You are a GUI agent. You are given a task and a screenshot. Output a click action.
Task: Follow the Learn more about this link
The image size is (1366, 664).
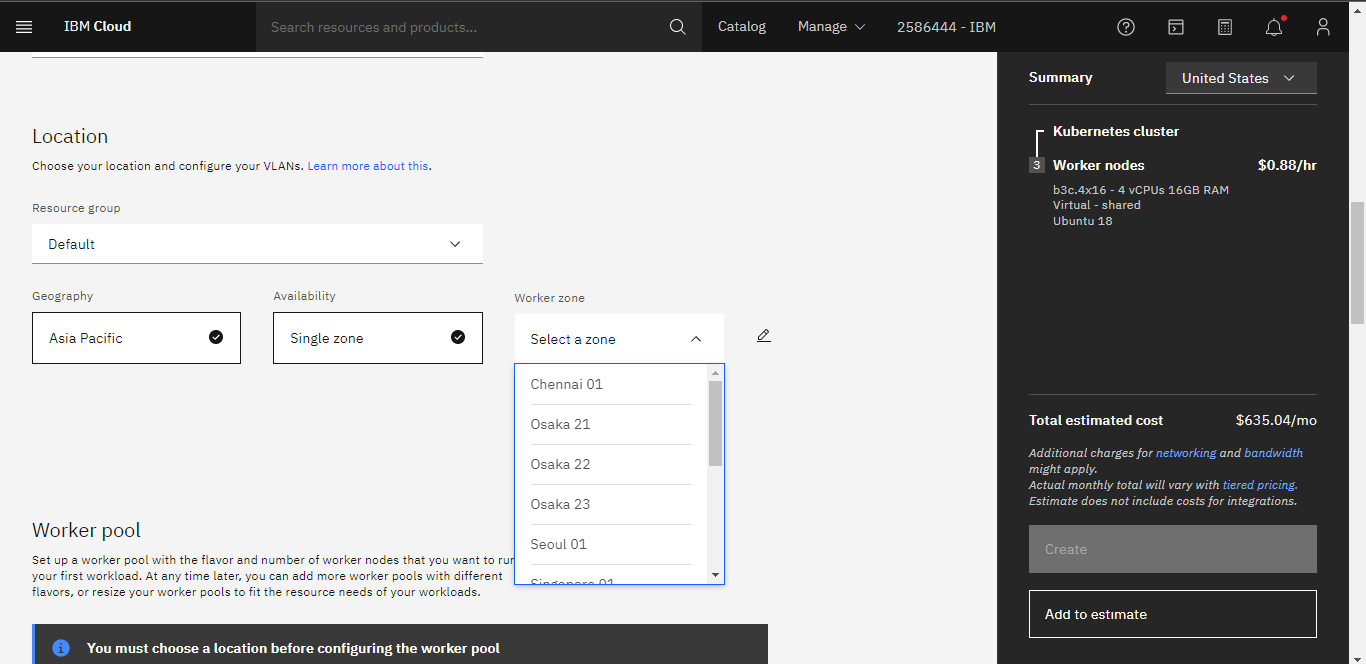click(x=368, y=166)
